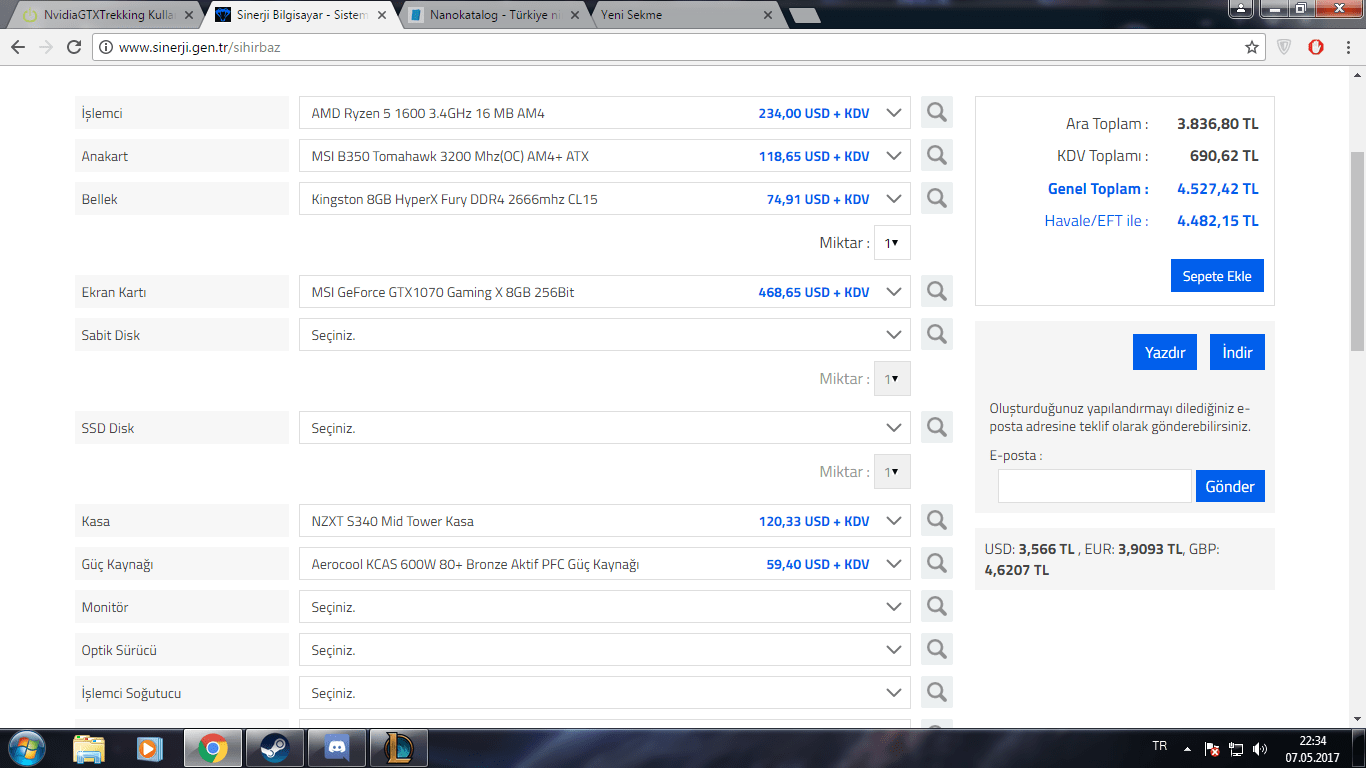This screenshot has height=768, width=1366.
Task: Bookmark this page with the star icon
Action: (x=1252, y=47)
